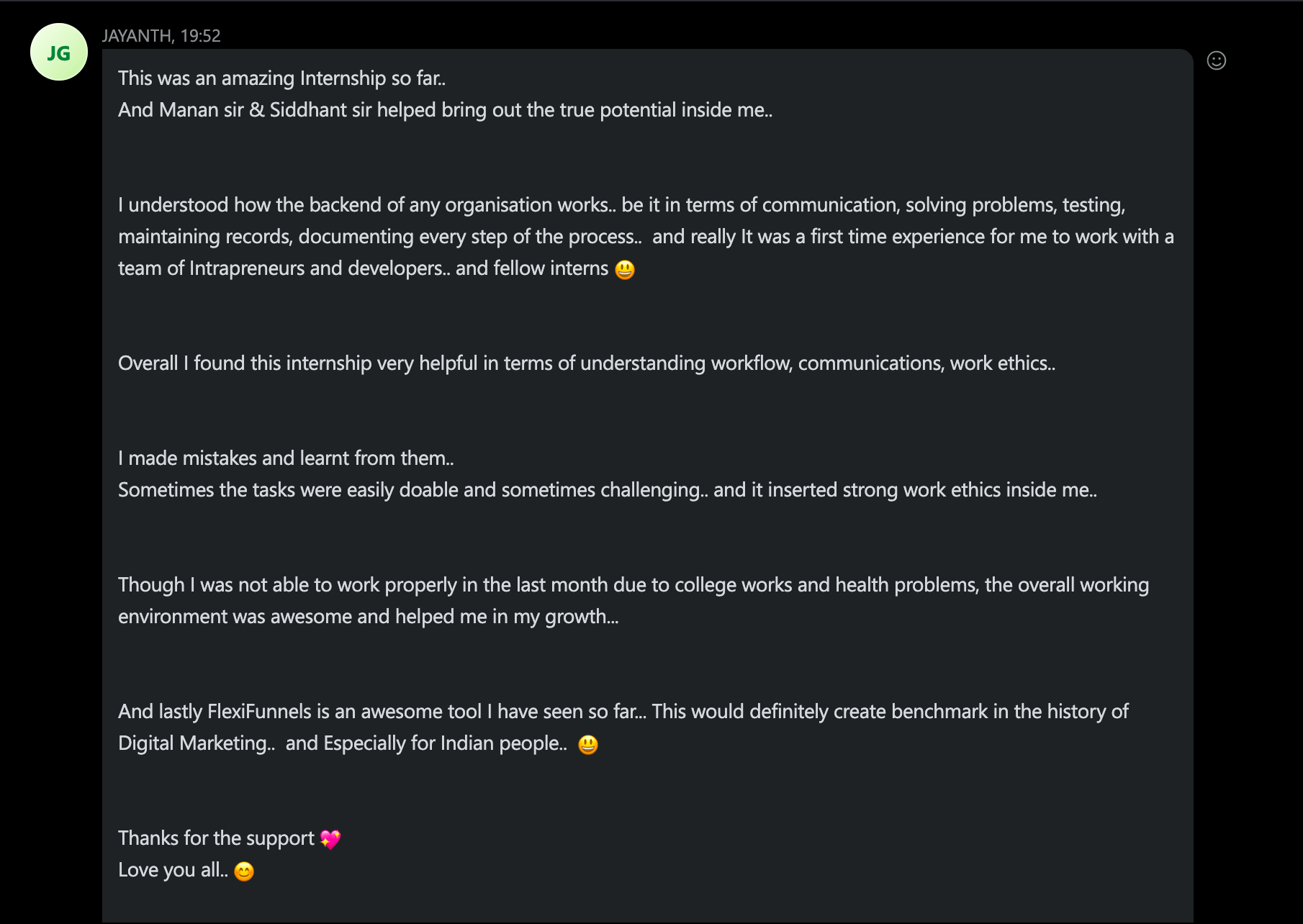Open JAYANTH's profile via sender name
This screenshot has height=924, width=1303.
(136, 35)
